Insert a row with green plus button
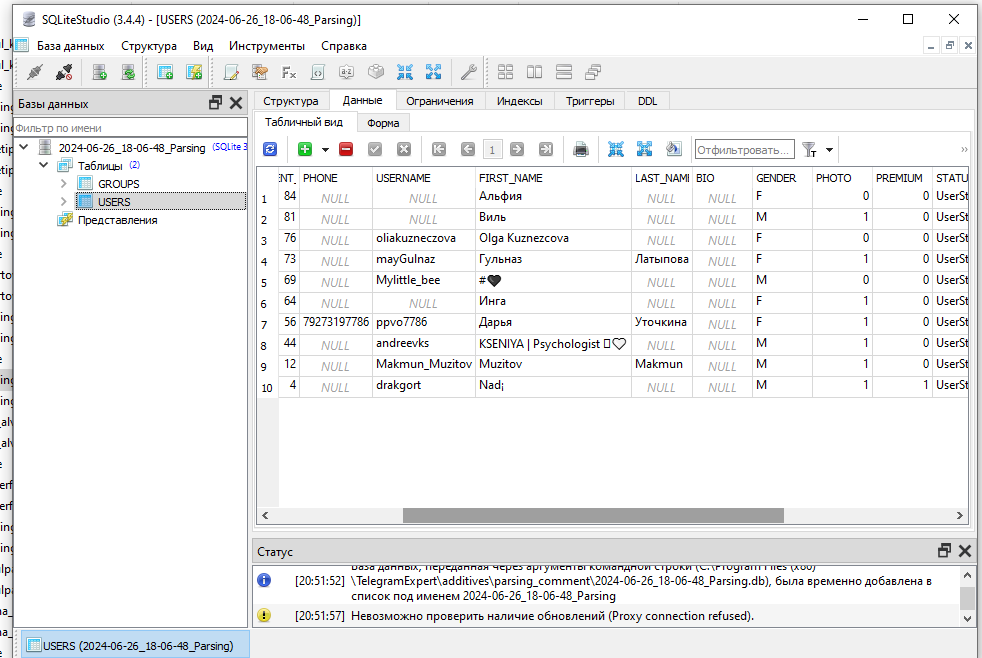The width and height of the screenshot is (982, 658). click(x=305, y=149)
